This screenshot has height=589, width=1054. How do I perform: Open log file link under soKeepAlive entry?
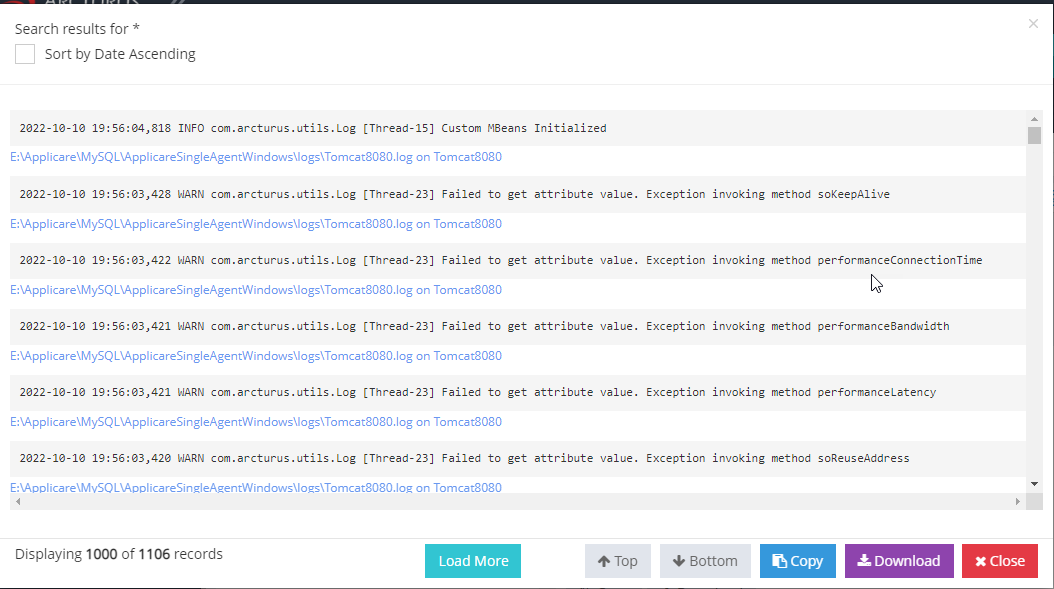click(256, 224)
